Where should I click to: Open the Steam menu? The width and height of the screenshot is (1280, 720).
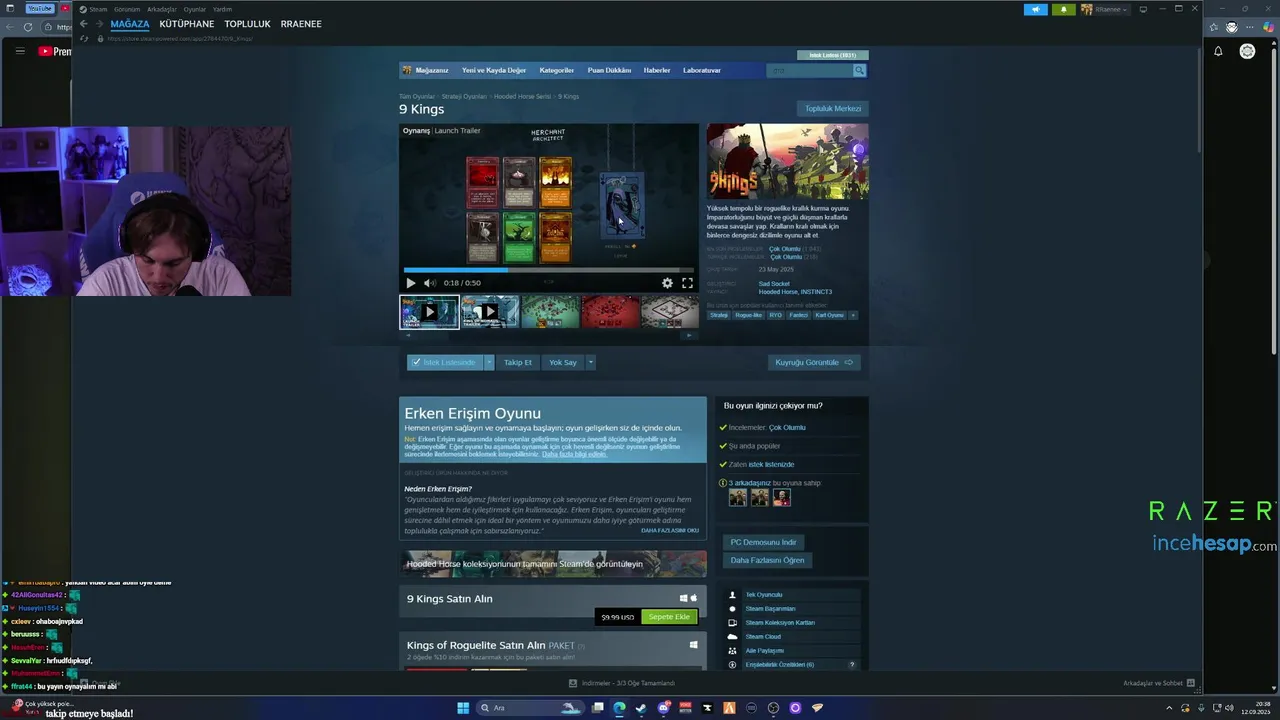tap(98, 9)
